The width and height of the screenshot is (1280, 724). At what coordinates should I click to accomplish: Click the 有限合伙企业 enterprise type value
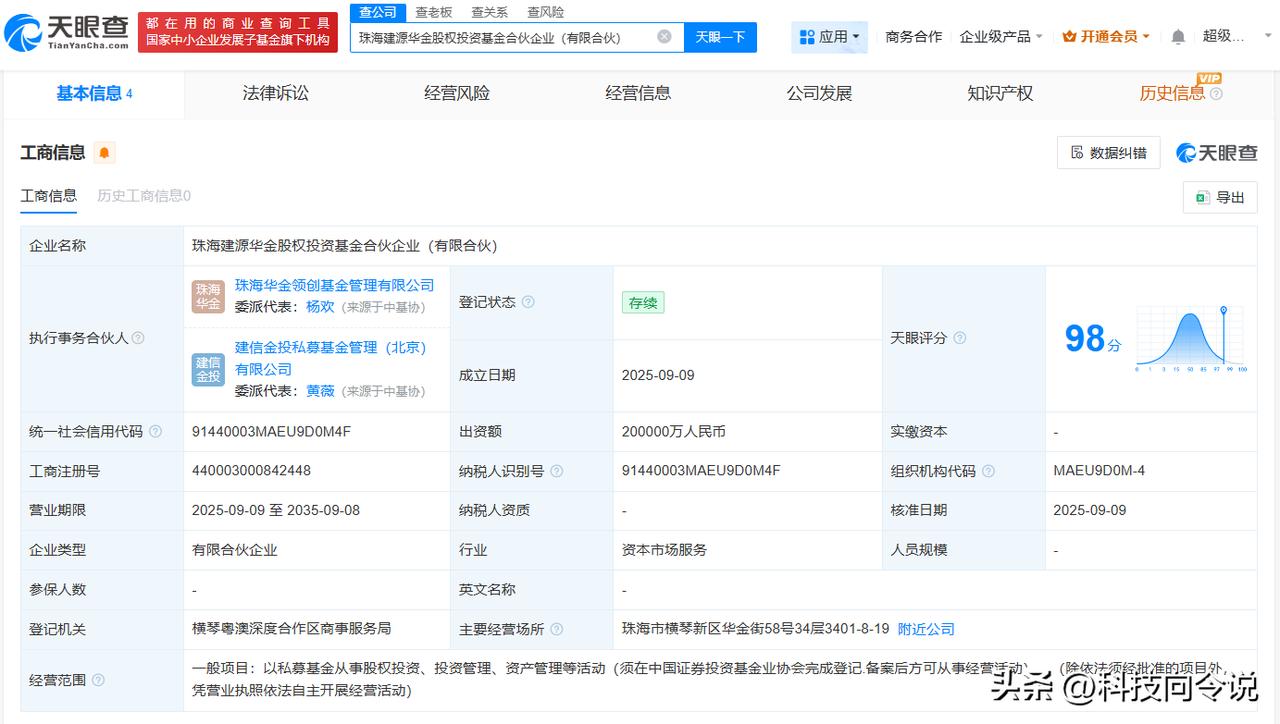(x=235, y=550)
